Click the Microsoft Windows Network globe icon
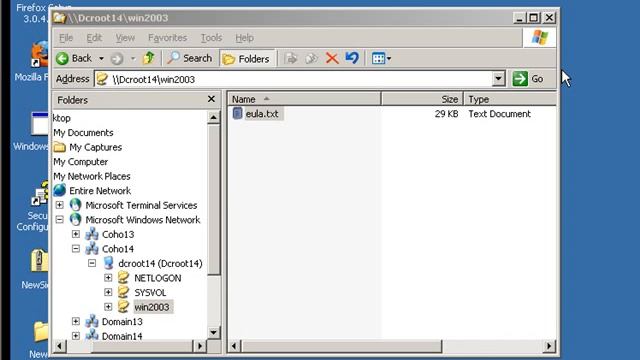The image size is (640, 360). coord(75,220)
